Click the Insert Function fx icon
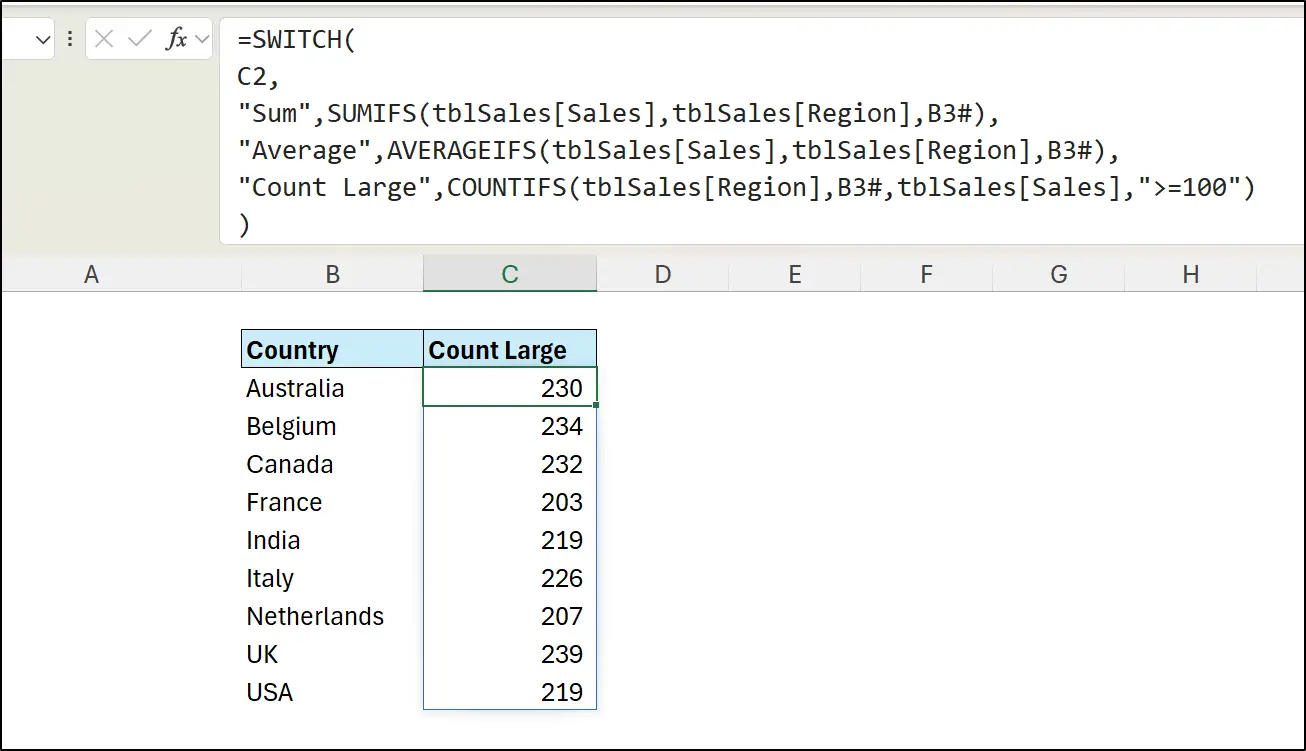 pyautogui.click(x=176, y=39)
